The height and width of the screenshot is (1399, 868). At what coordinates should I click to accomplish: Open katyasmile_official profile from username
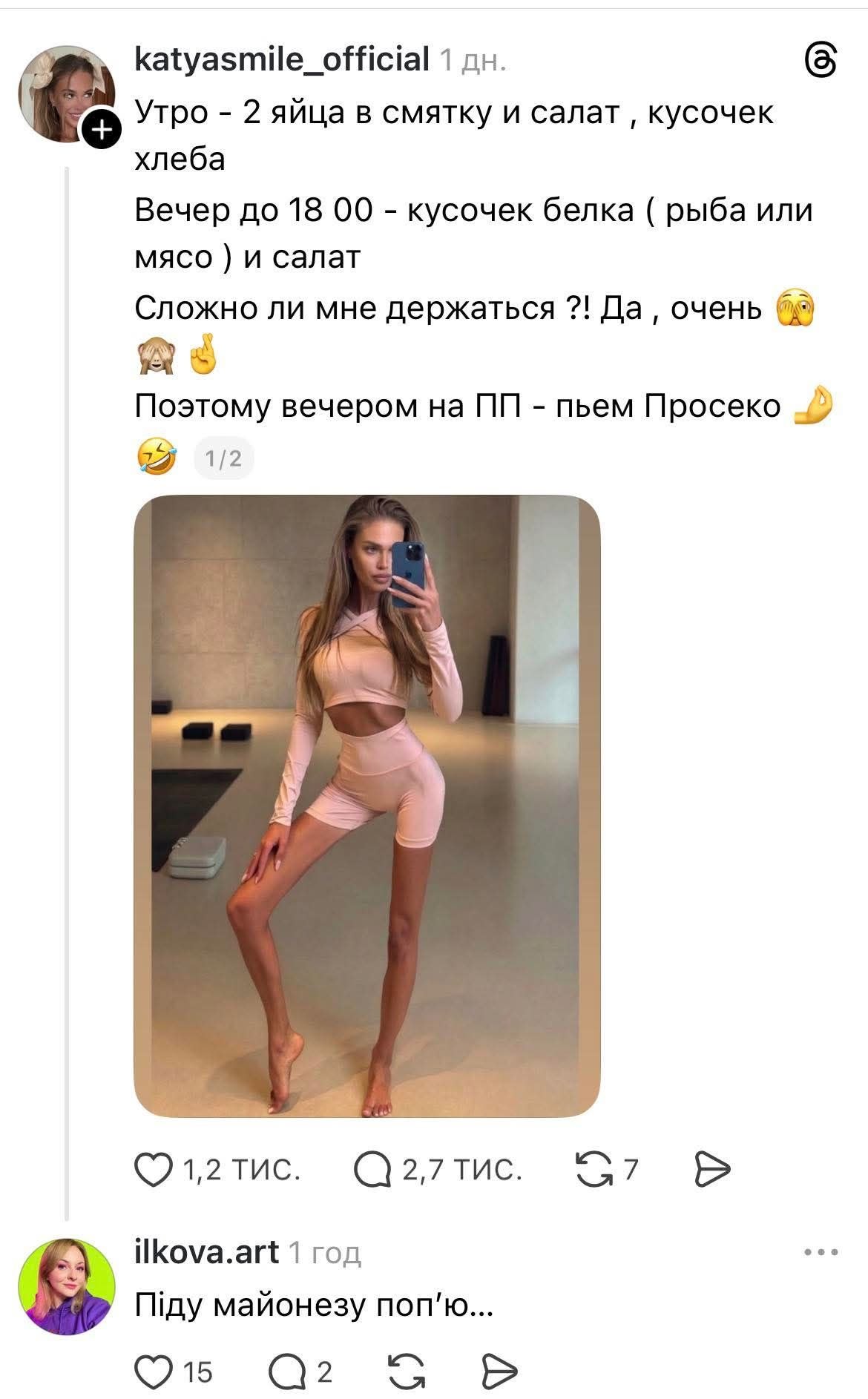282,59
